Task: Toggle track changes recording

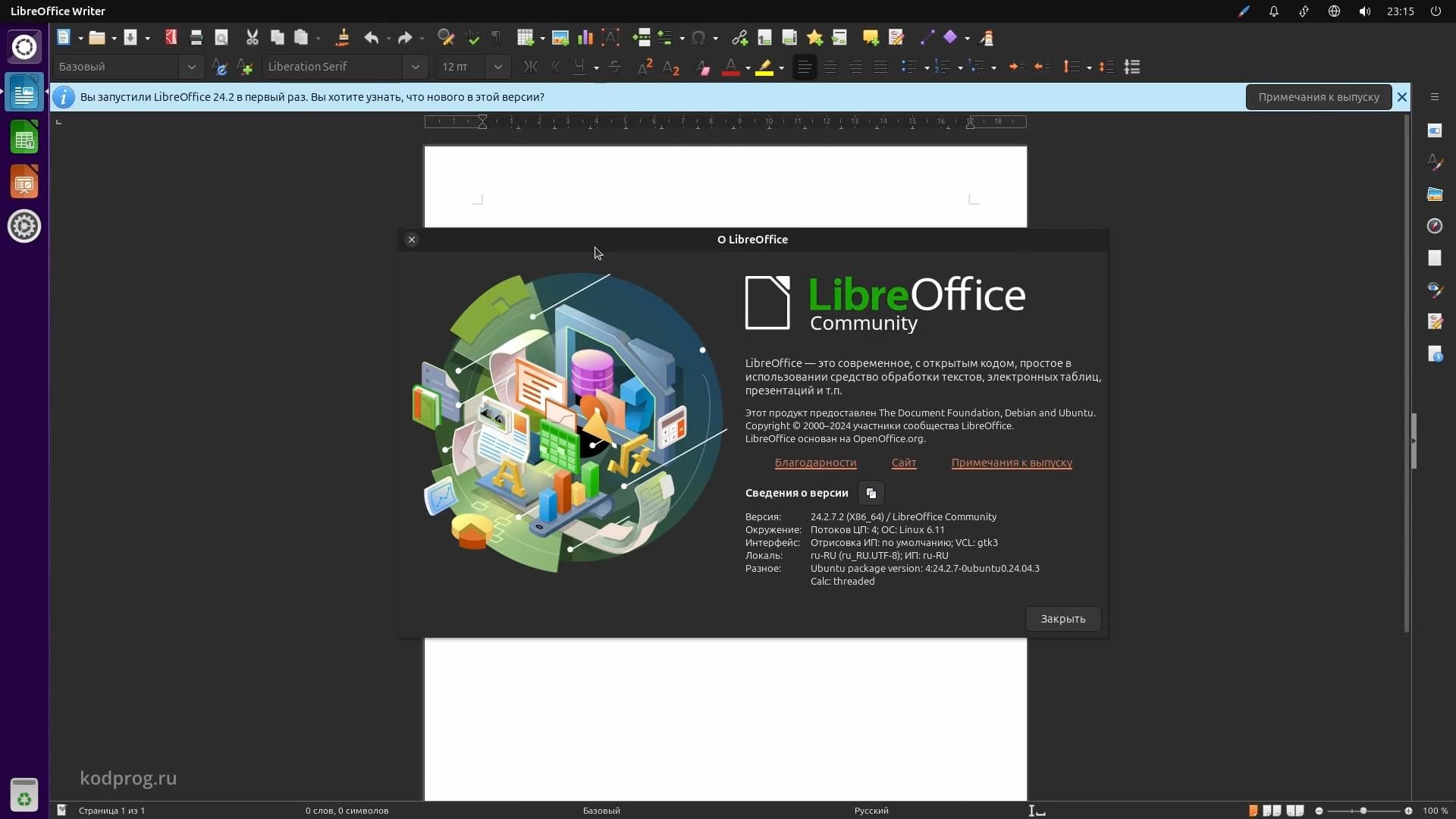Action: pyautogui.click(x=896, y=37)
